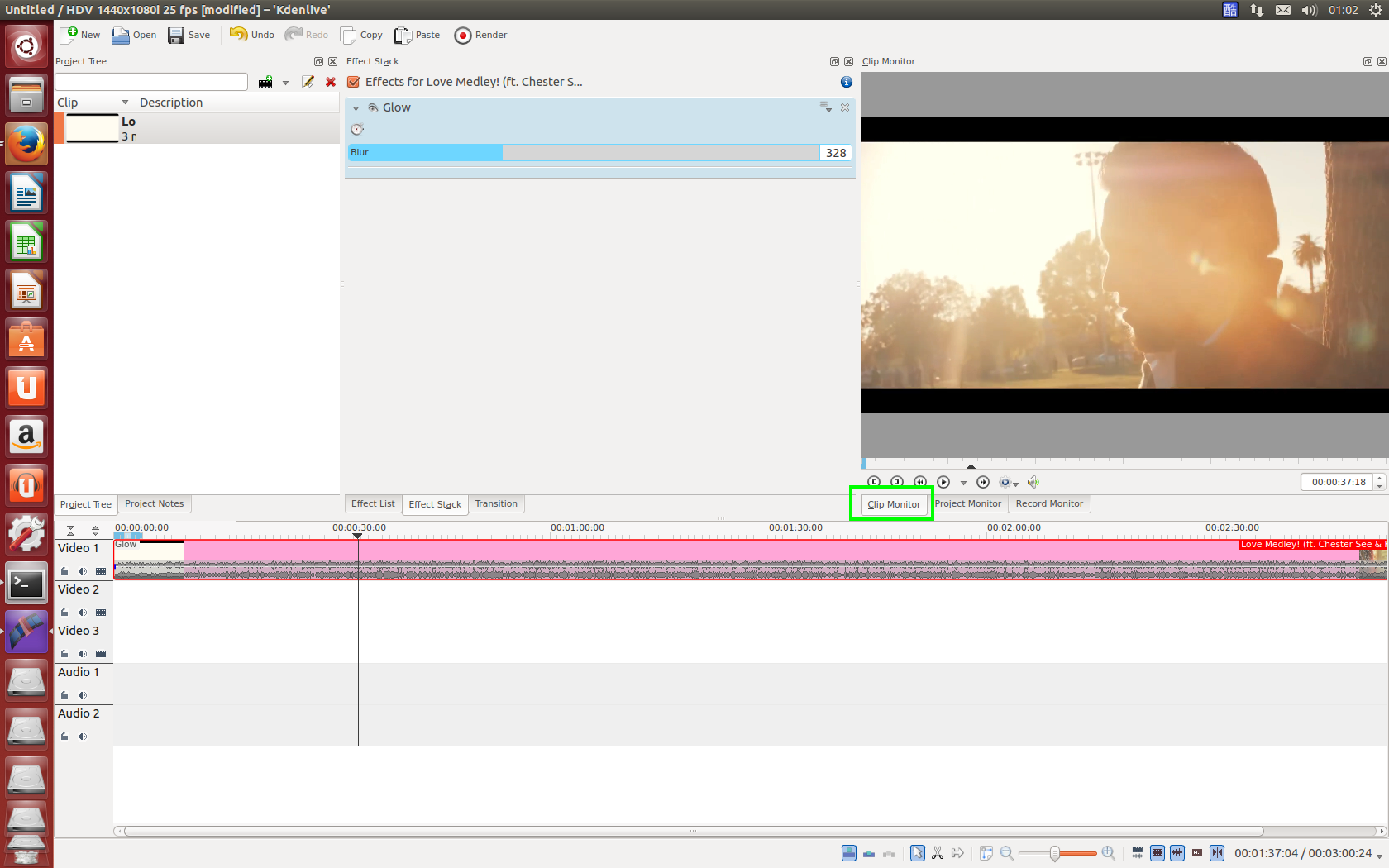Screen dimensions: 1389x868
Task: Zoom out the timeline with magnifier minus
Action: tap(1006, 853)
